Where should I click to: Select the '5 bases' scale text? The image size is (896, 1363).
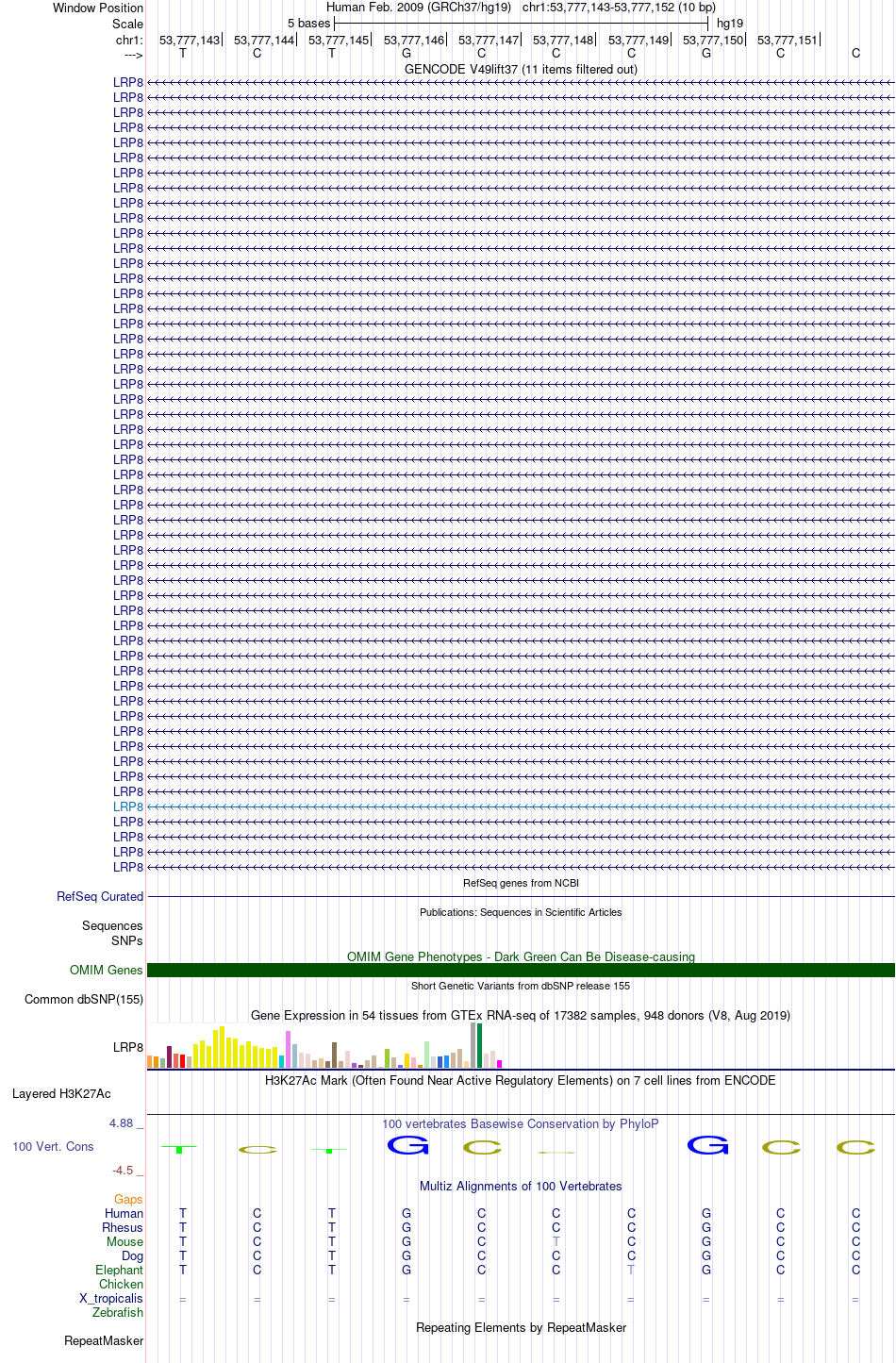(x=309, y=24)
